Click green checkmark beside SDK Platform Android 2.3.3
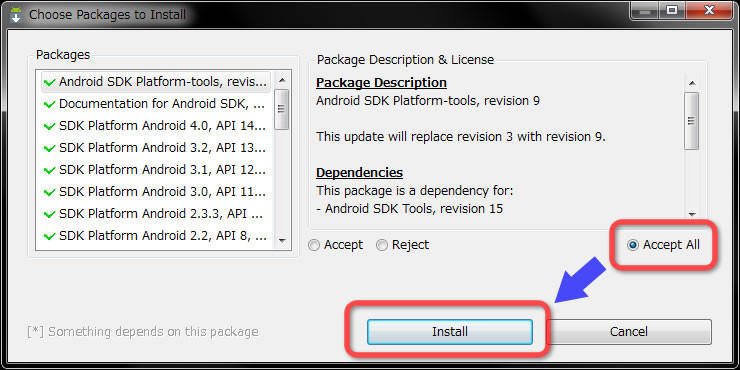The width and height of the screenshot is (740, 370). [x=49, y=214]
